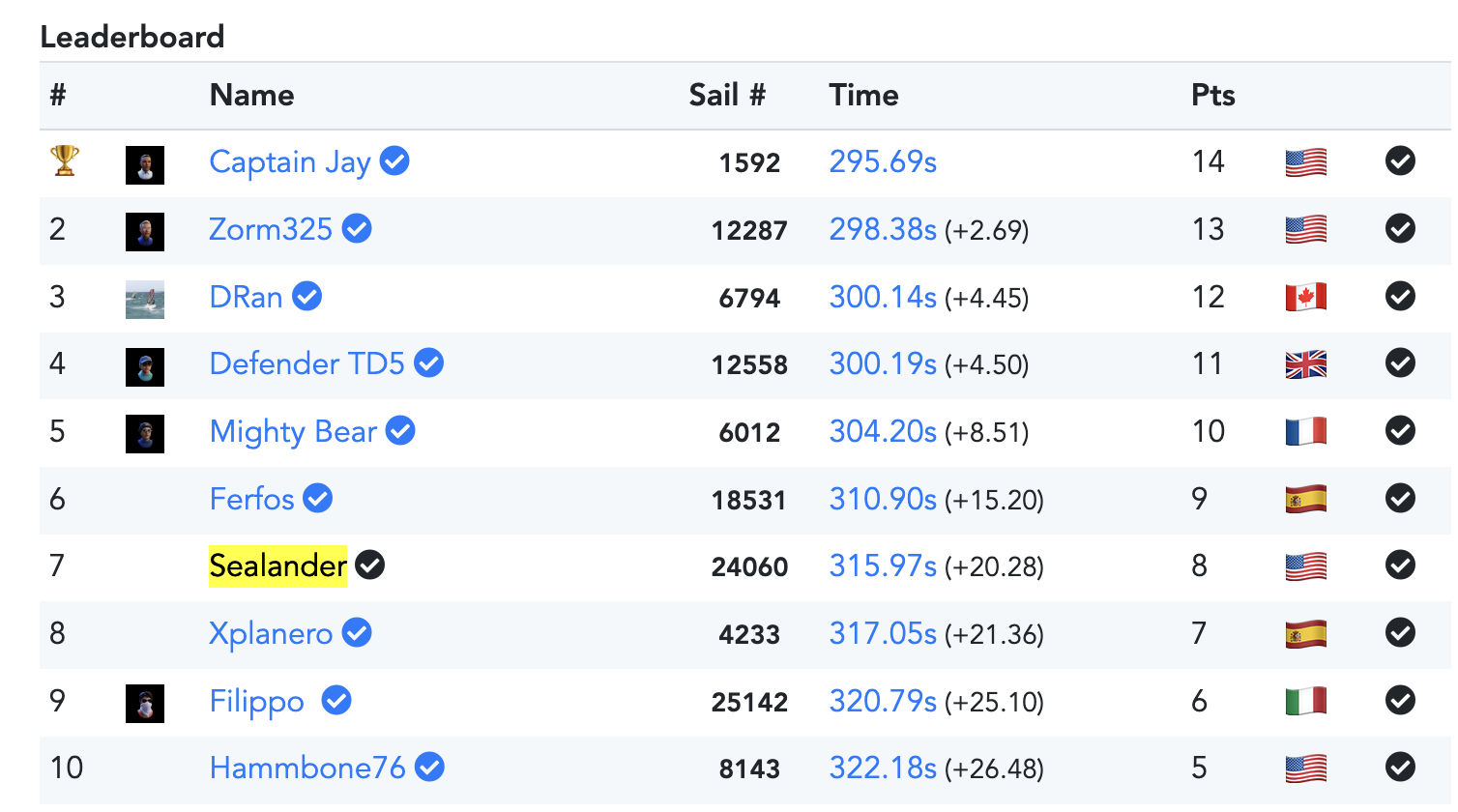Click the verified badge beside Captain Jay

(x=394, y=160)
